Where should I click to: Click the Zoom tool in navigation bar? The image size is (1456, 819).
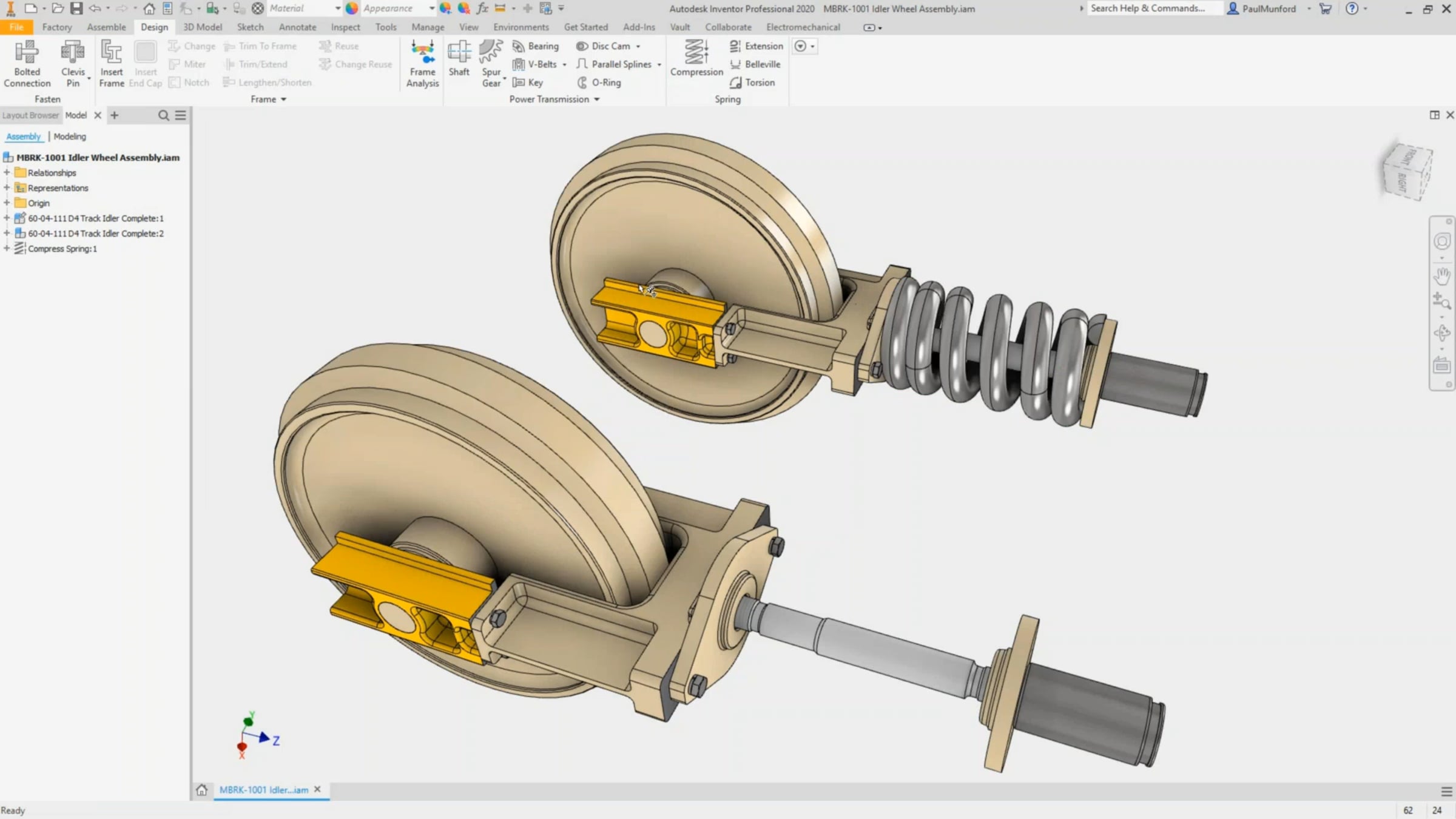(x=1442, y=302)
